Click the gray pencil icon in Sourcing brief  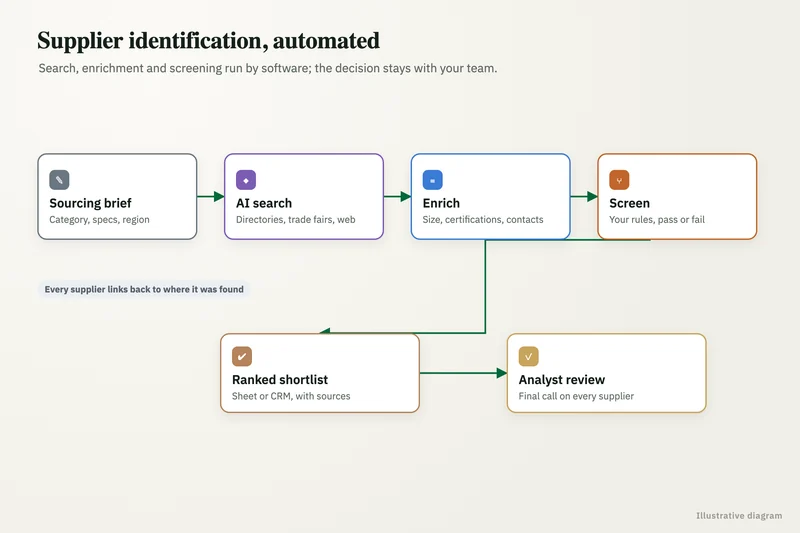point(59,180)
